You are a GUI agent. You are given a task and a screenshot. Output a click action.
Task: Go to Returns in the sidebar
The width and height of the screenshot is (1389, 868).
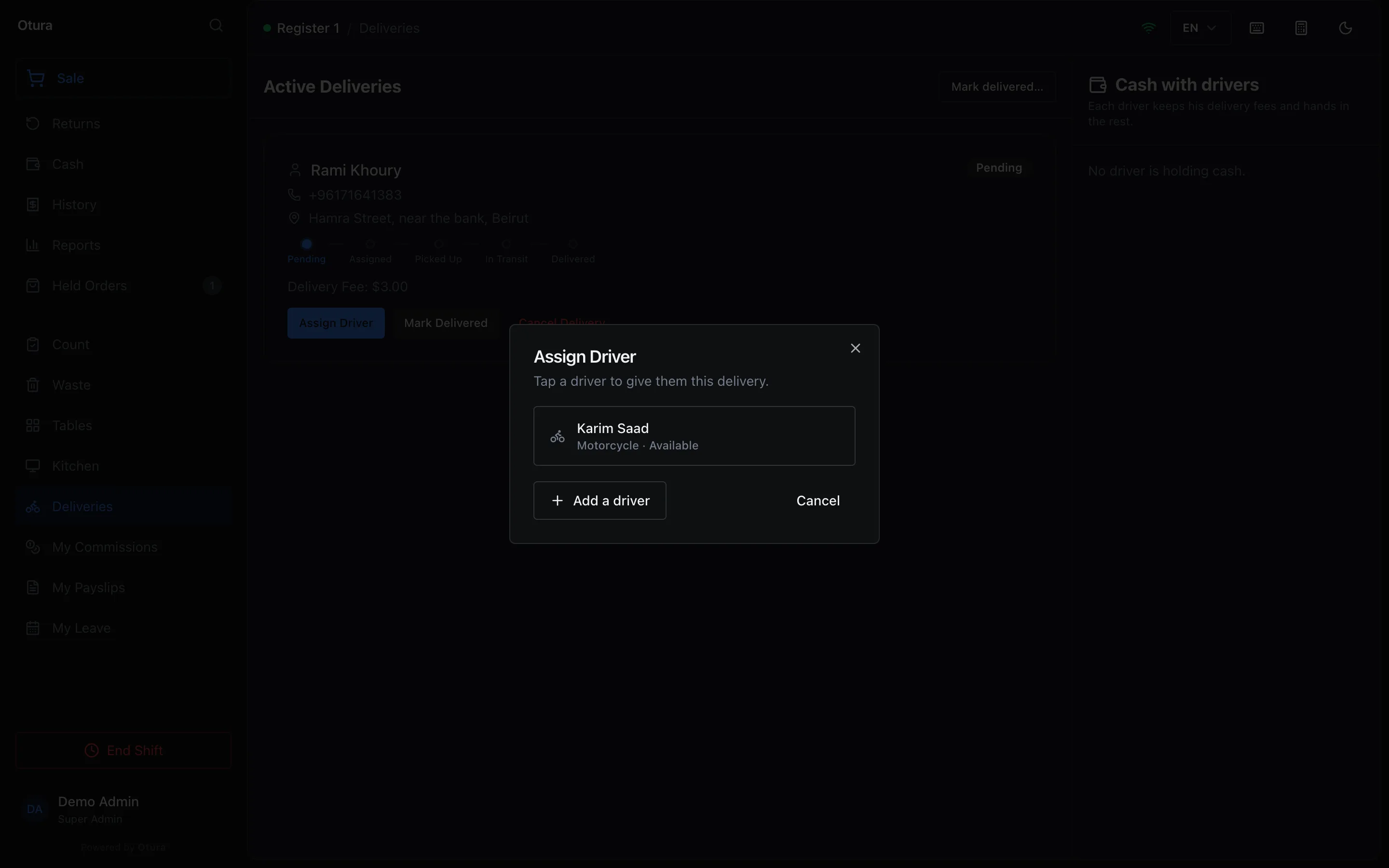tap(123, 123)
